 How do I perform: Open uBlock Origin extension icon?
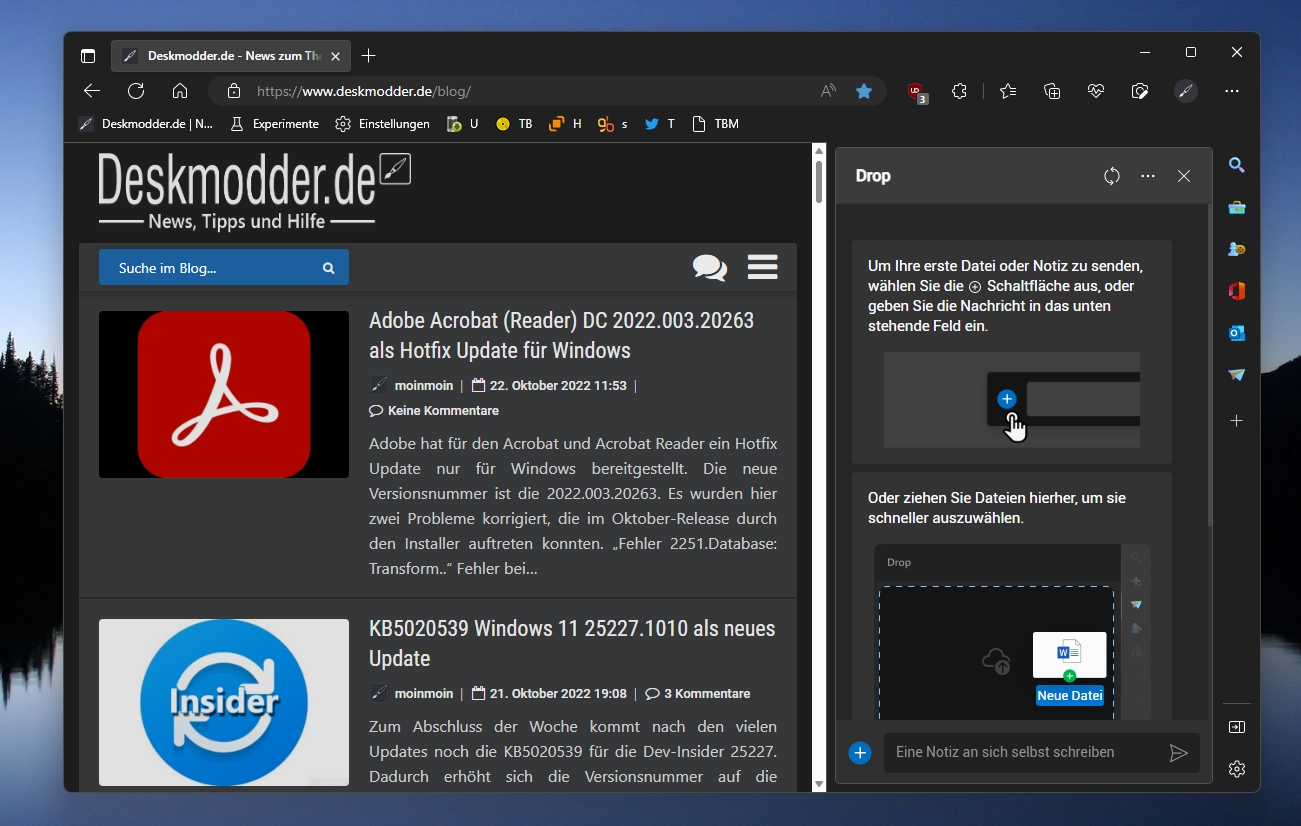point(917,92)
